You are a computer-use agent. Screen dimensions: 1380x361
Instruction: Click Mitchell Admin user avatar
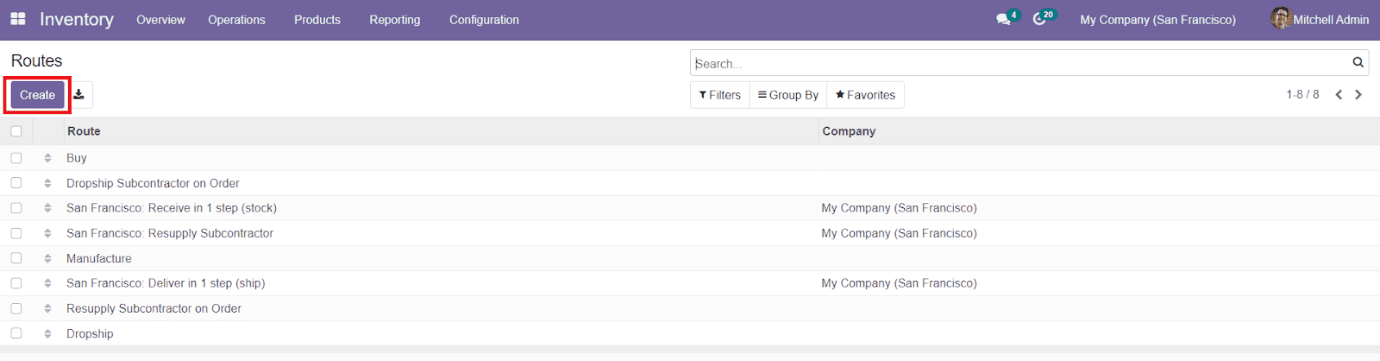point(1280,19)
